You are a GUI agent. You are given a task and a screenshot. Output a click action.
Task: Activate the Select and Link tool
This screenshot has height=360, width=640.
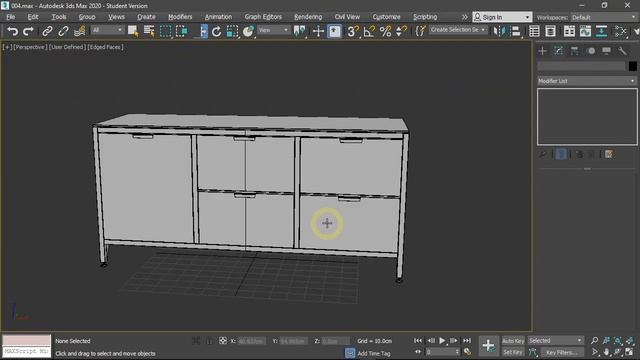pos(47,31)
